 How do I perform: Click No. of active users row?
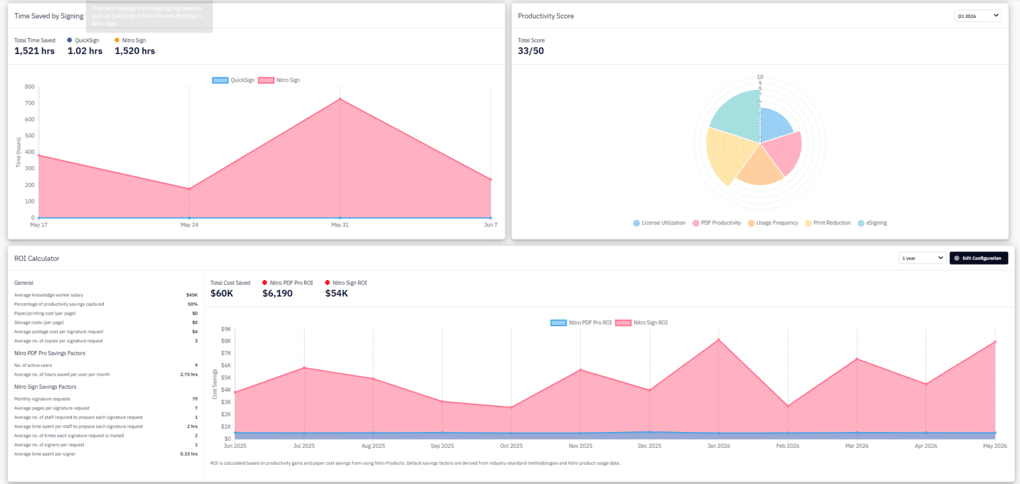point(106,365)
